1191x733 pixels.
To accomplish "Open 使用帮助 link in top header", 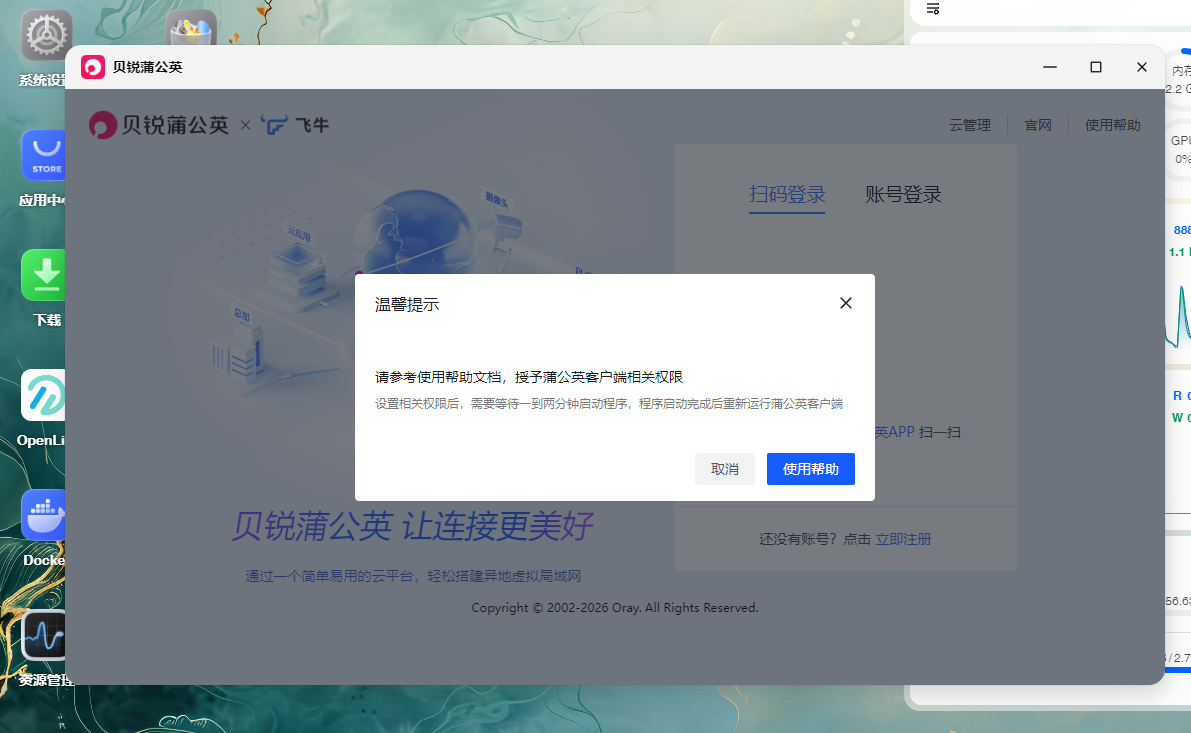I will coord(1112,125).
